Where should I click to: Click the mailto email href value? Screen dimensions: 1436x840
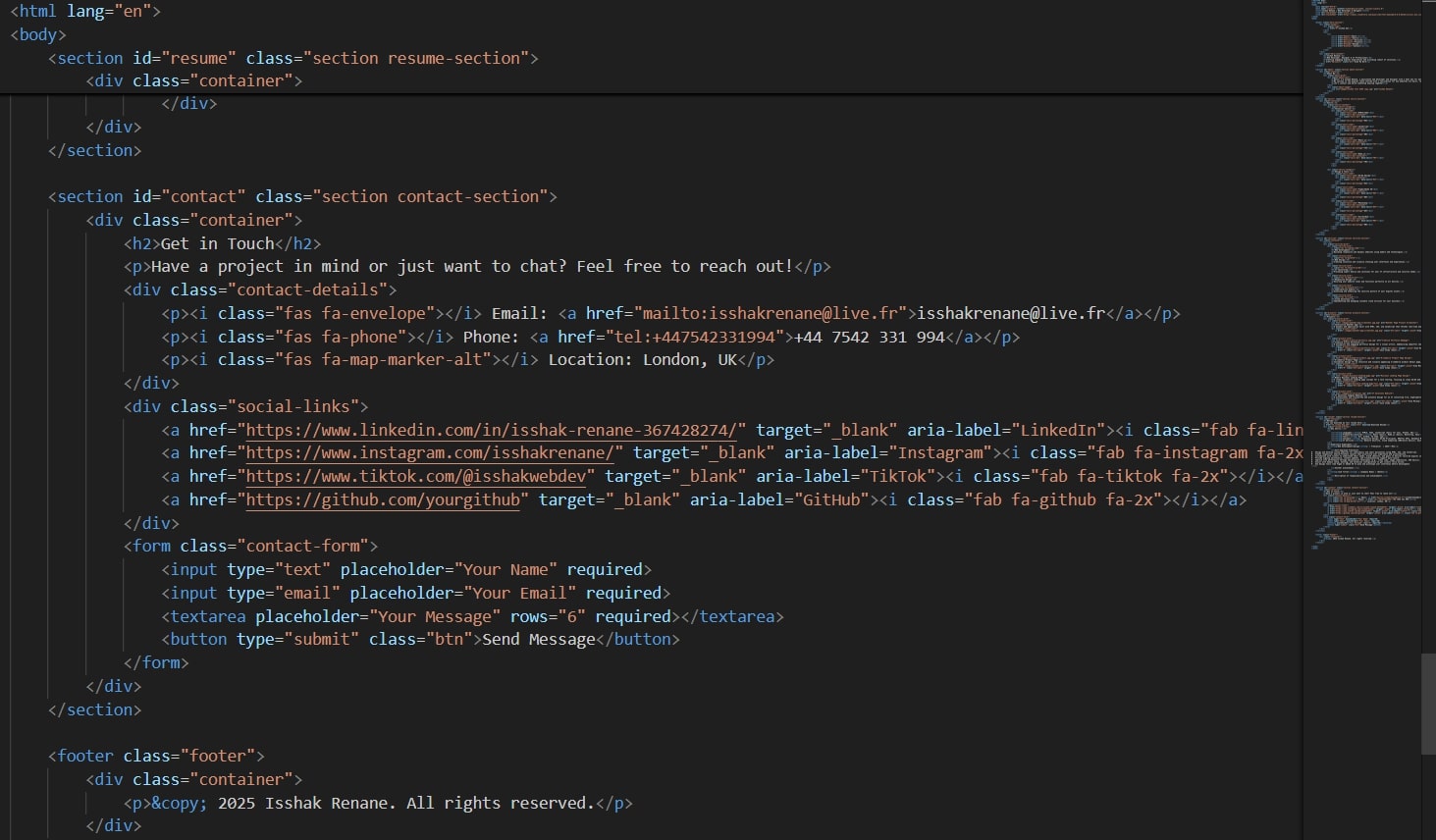coord(771,314)
